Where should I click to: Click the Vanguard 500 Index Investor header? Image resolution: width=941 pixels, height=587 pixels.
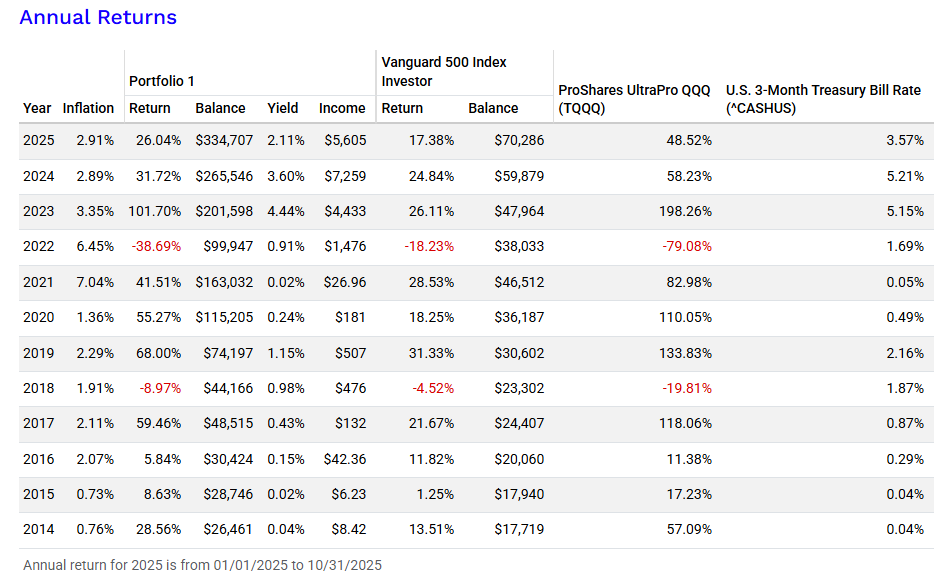point(443,72)
